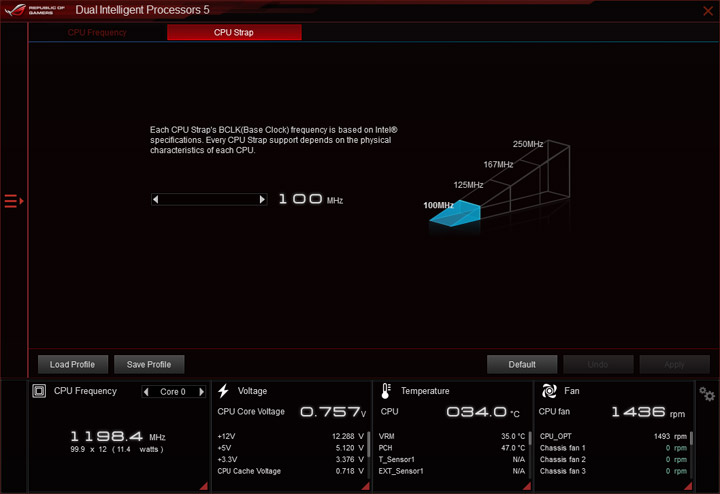Select the 100MHz blue strap segment
Viewport: 720px width, 494px height.
[x=456, y=214]
